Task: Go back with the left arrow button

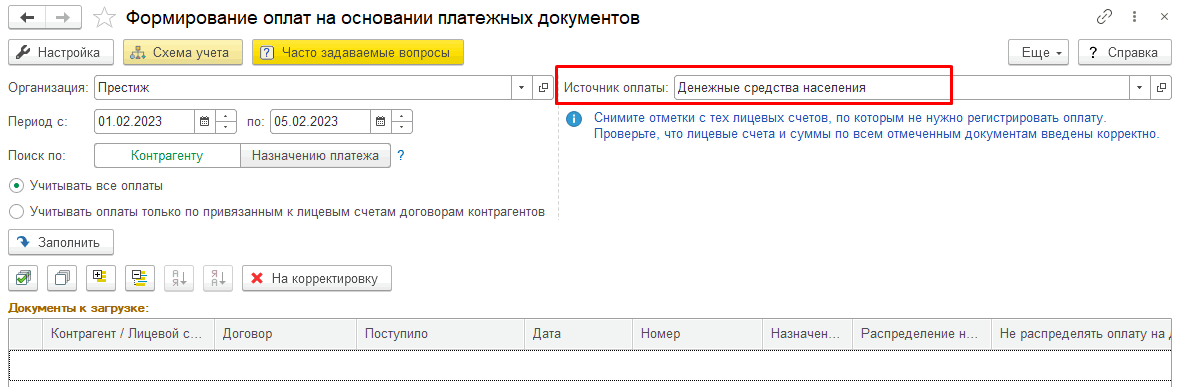Action: tap(27, 18)
